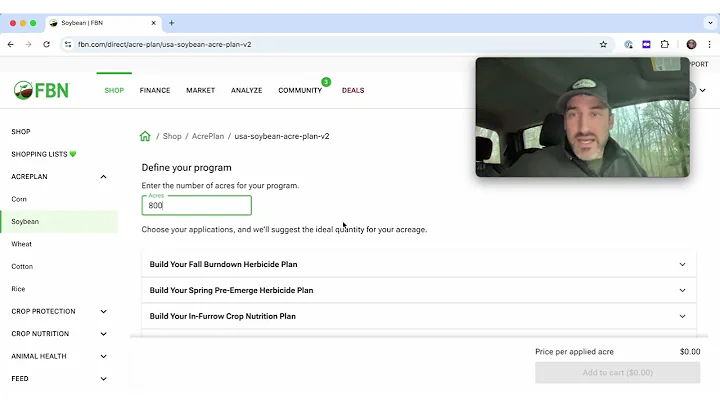
Task: Expand Fall Burndown Herbicide Plan chevron
Action: 682,264
